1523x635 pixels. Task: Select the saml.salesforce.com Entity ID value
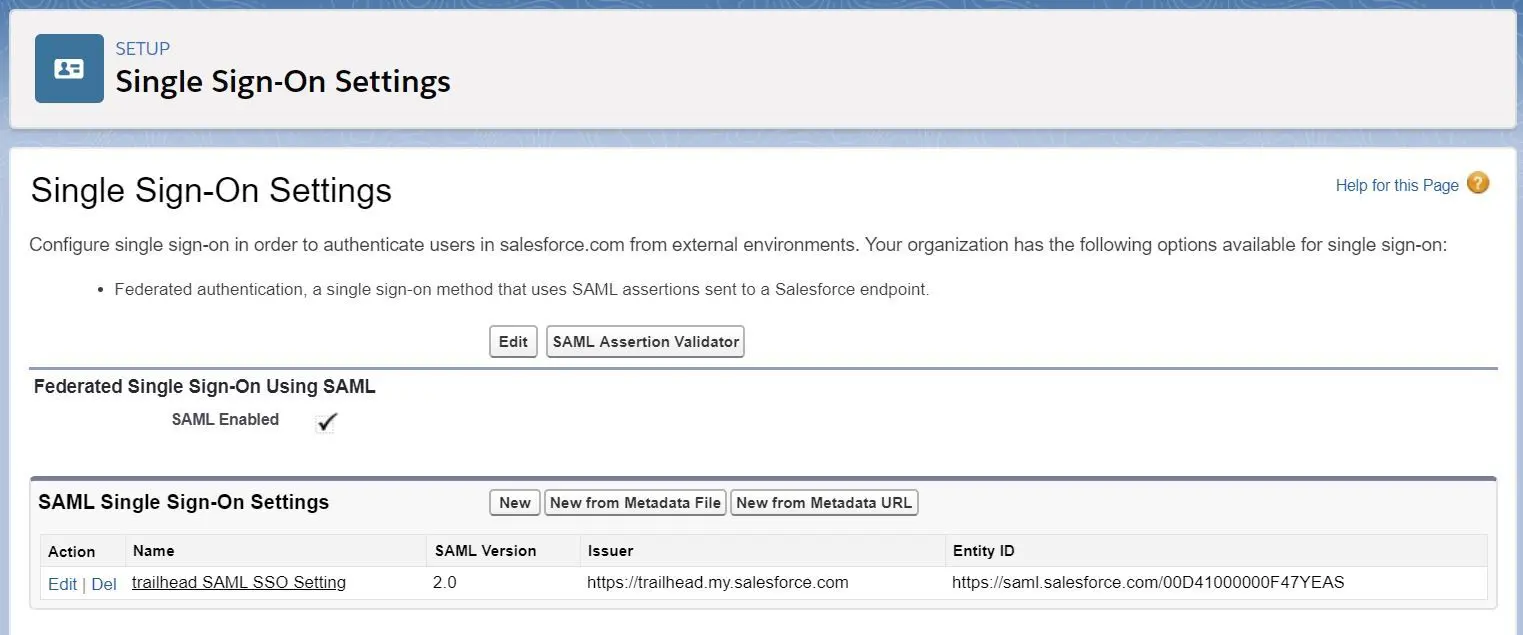click(1148, 582)
